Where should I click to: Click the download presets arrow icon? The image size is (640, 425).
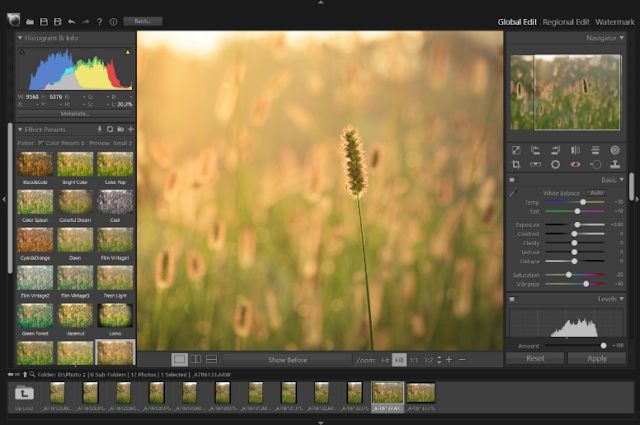point(99,129)
